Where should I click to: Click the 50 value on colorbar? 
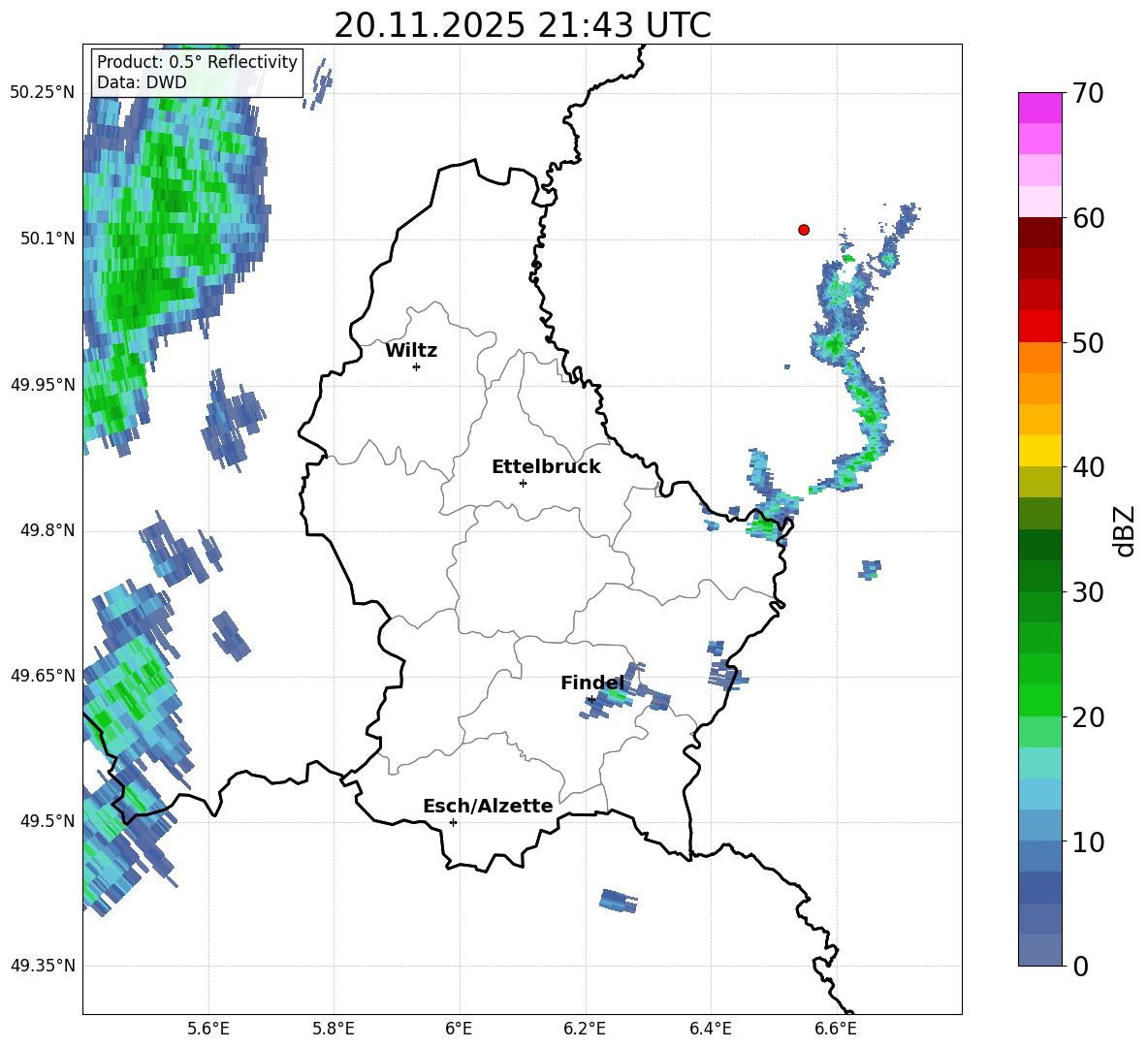(x=1088, y=343)
